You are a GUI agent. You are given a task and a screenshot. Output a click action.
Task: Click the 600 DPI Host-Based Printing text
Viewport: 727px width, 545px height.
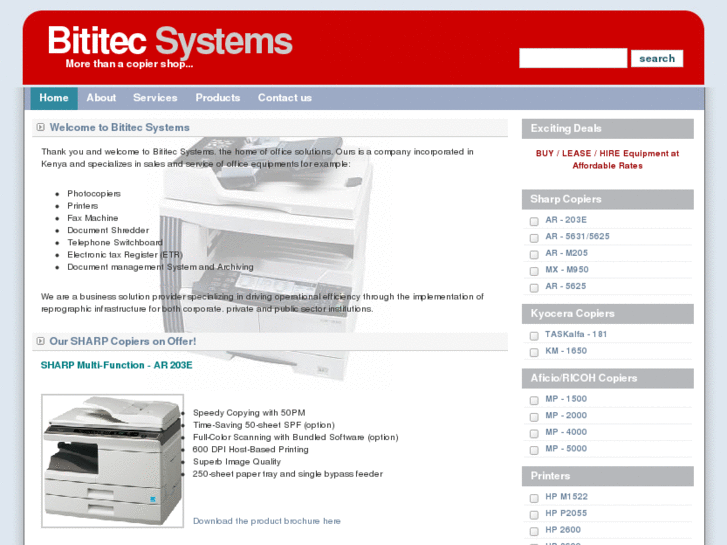click(250, 449)
